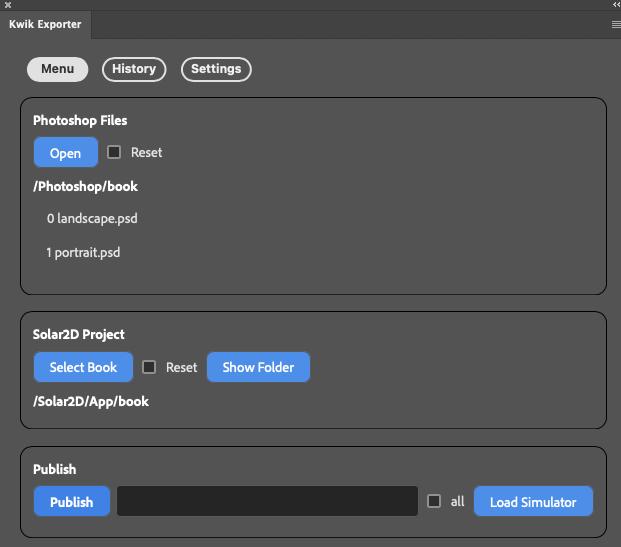Toggle Reset checkbox in Solar2D Project

click(x=149, y=367)
